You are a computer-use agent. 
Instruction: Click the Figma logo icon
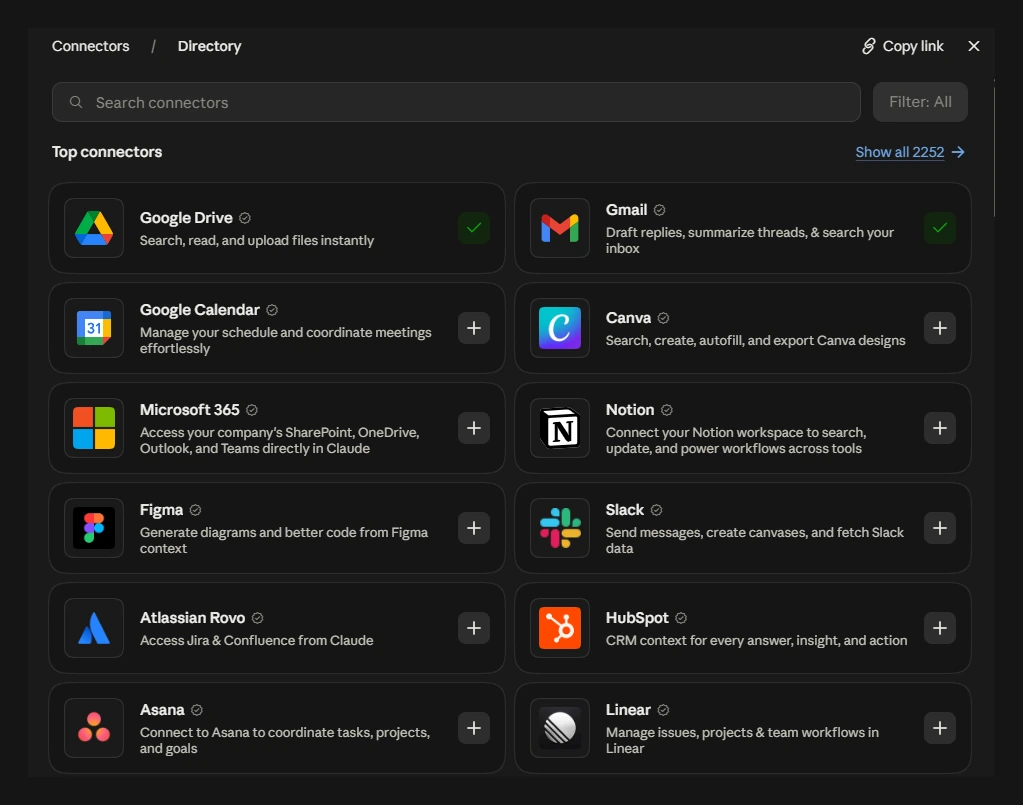point(94,528)
